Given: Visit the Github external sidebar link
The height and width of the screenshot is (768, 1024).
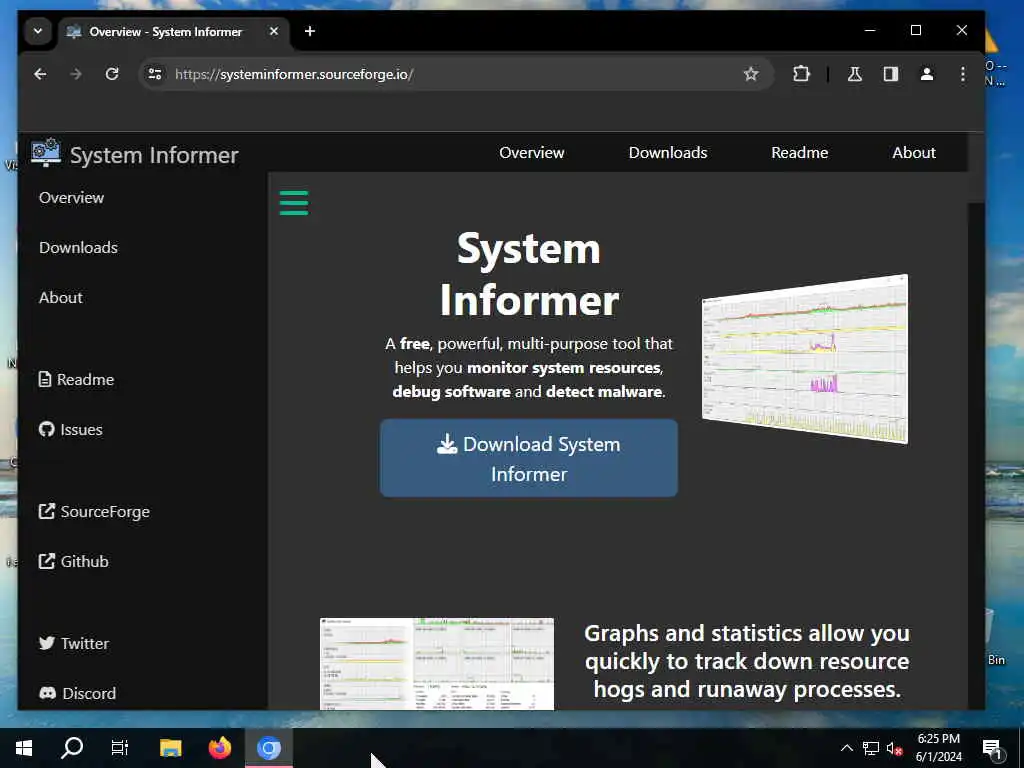Looking at the screenshot, I should pyautogui.click(x=73, y=562).
